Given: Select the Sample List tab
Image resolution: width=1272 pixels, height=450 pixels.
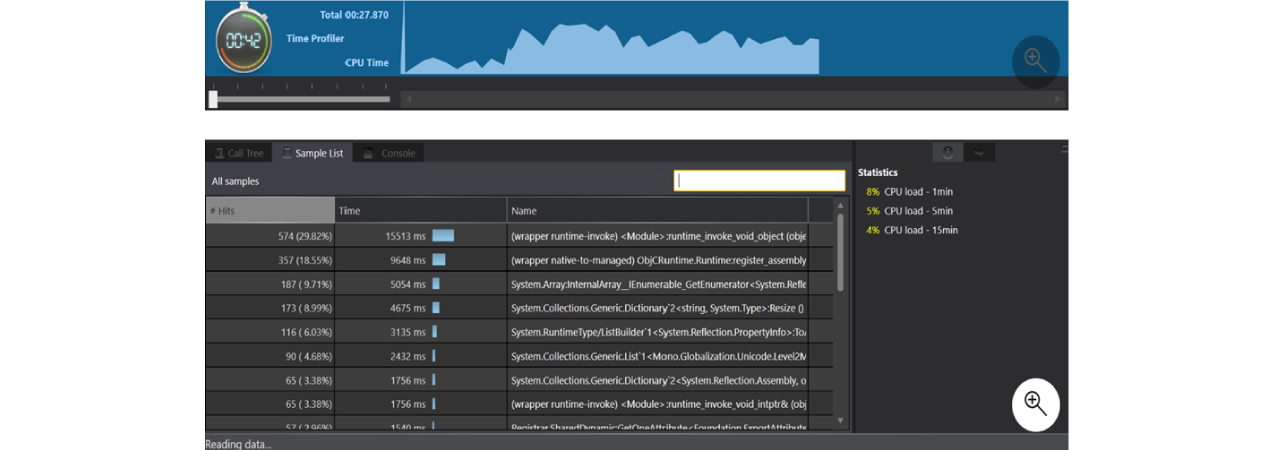Looking at the screenshot, I should [x=312, y=153].
